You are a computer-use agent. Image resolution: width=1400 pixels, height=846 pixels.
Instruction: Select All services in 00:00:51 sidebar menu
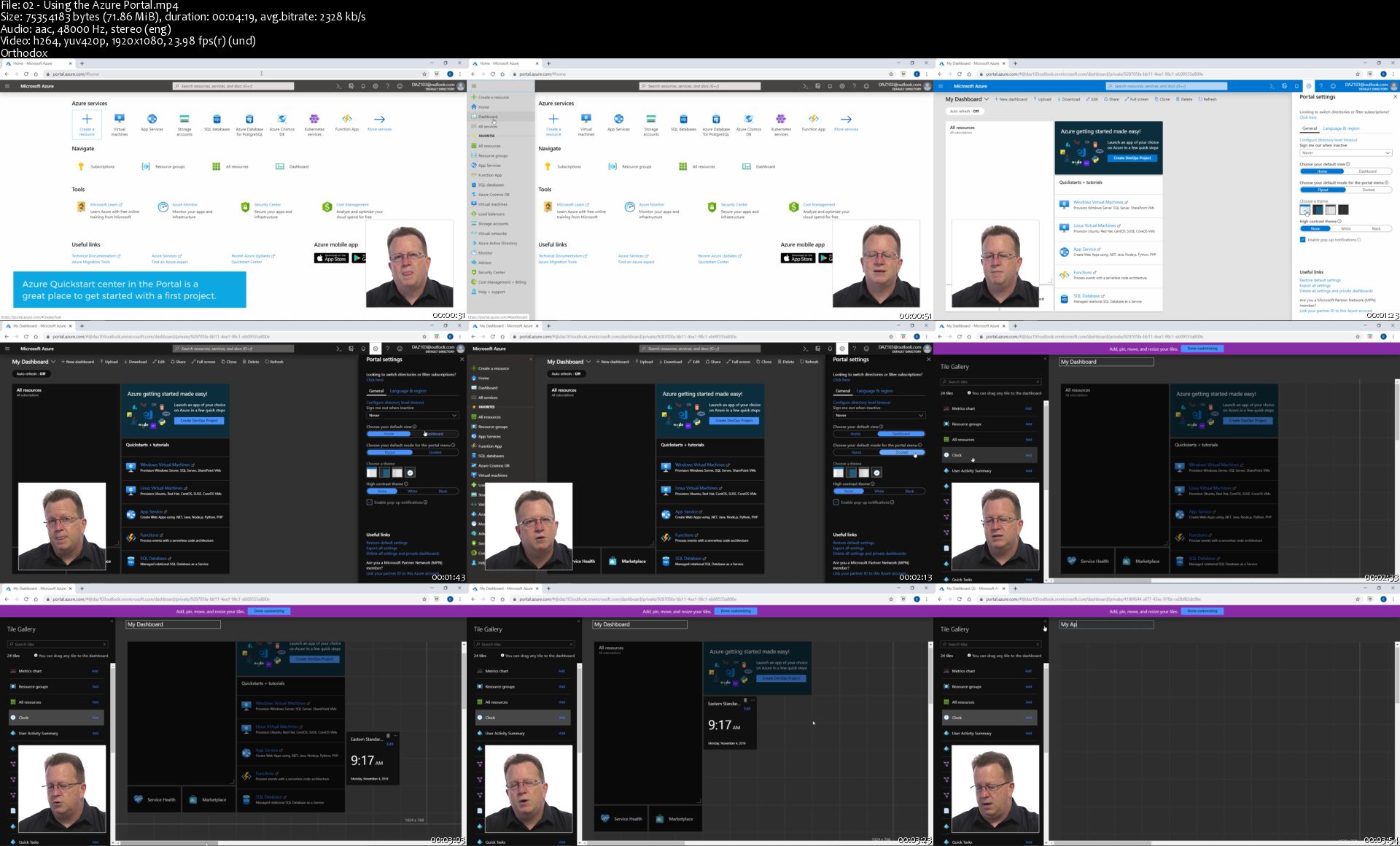tap(502, 126)
